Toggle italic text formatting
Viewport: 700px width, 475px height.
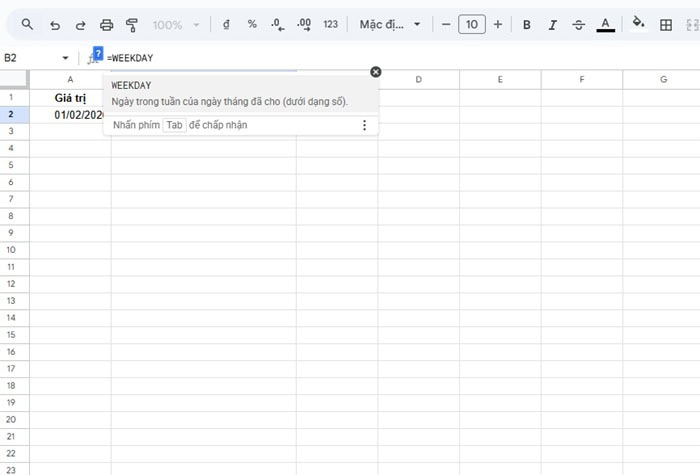553,24
